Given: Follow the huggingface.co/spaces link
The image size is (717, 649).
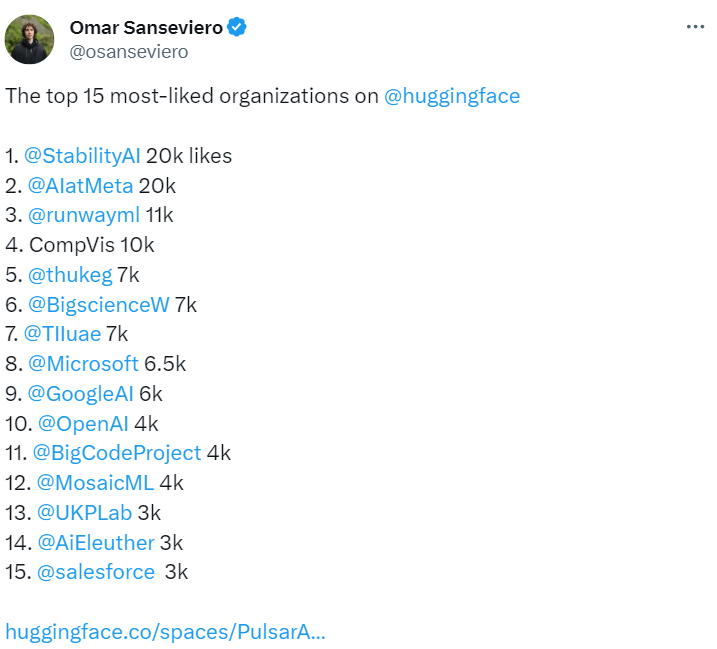Looking at the screenshot, I should (165, 632).
